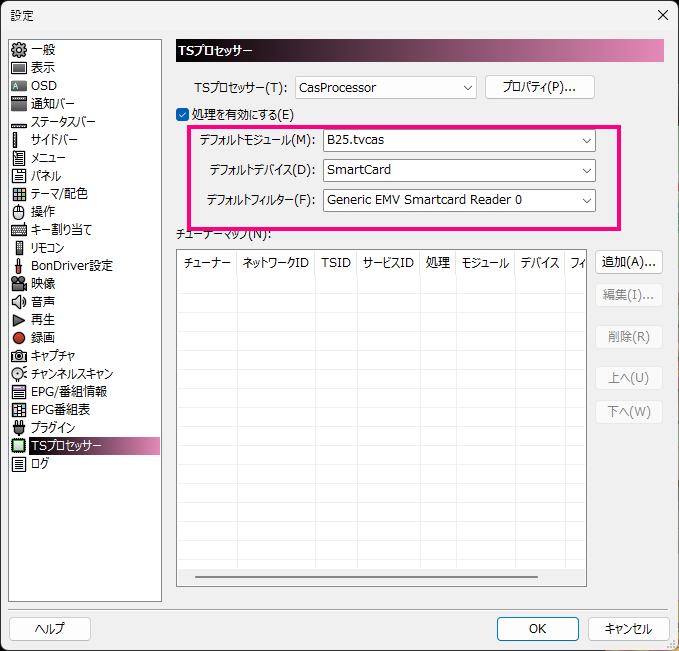Select 録画 settings page

(43, 338)
